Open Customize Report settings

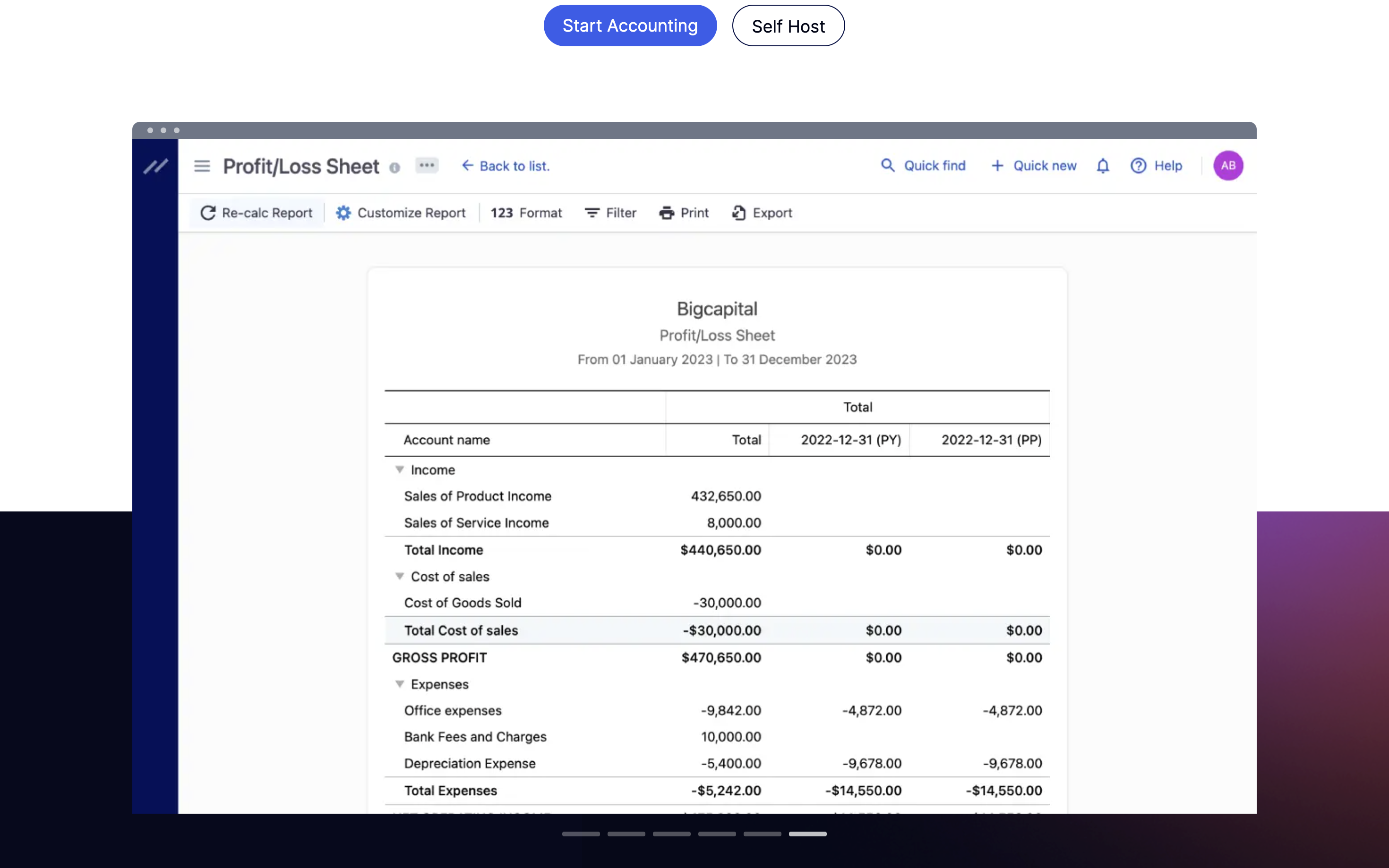click(x=401, y=213)
